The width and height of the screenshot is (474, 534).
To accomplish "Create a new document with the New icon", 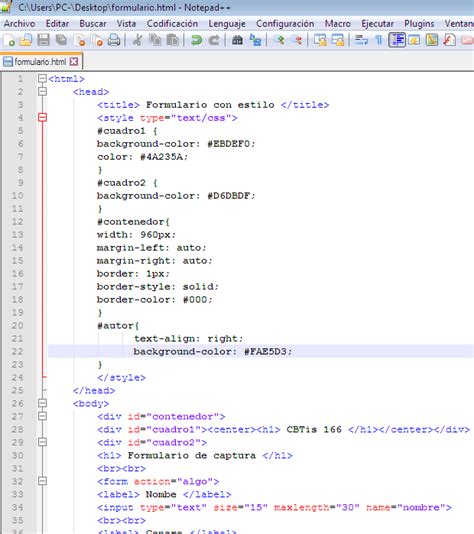I will (x=9, y=40).
